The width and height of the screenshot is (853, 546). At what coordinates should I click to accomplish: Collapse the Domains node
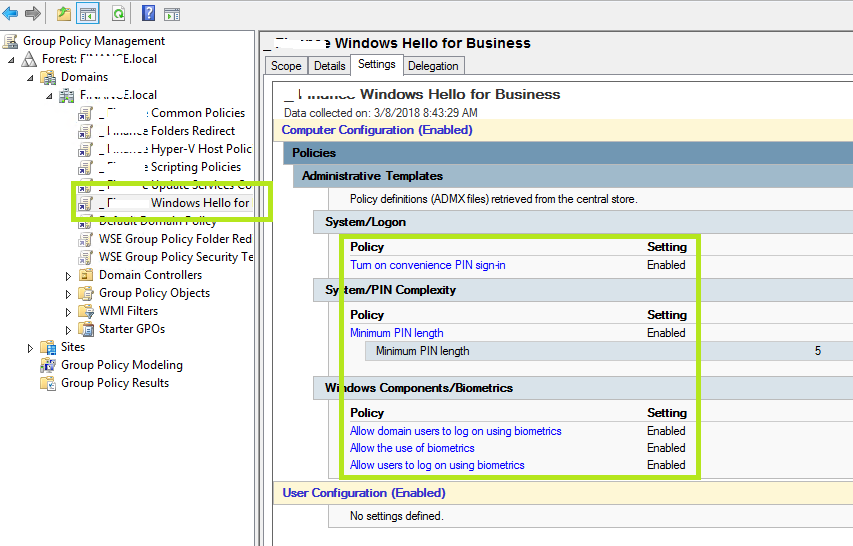[30, 77]
